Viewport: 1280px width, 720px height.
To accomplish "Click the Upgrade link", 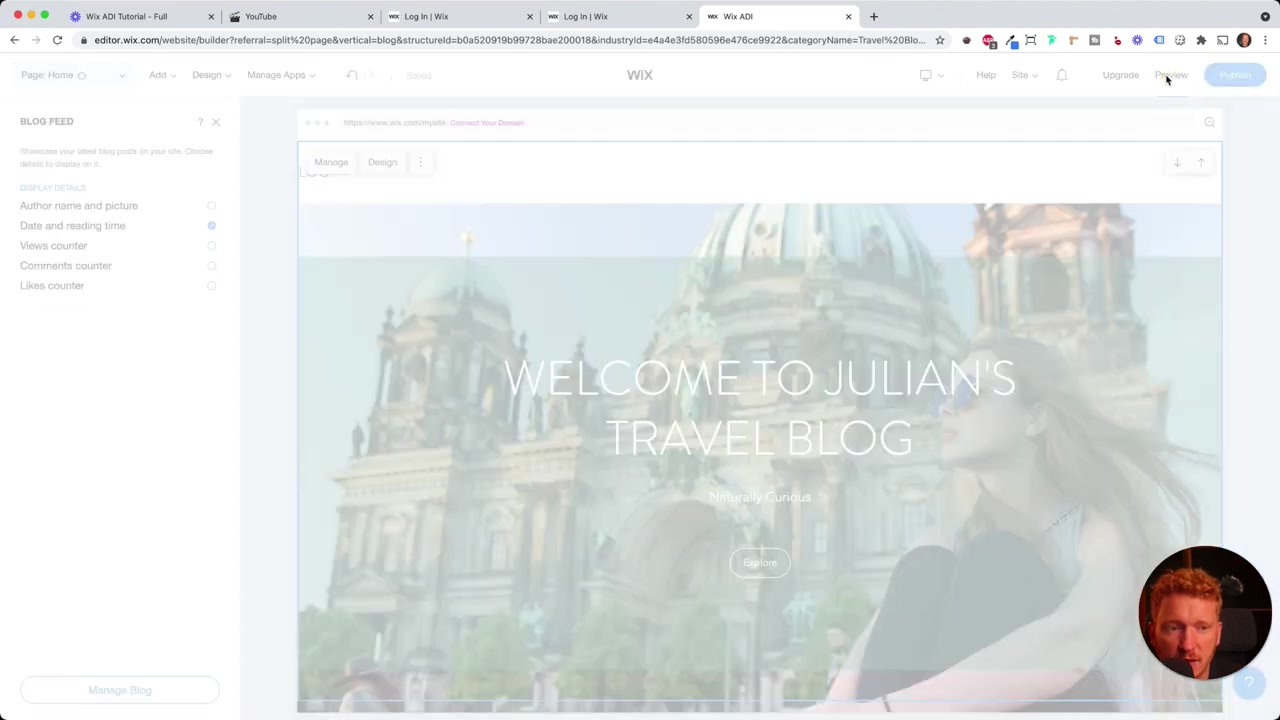I will (x=1120, y=75).
